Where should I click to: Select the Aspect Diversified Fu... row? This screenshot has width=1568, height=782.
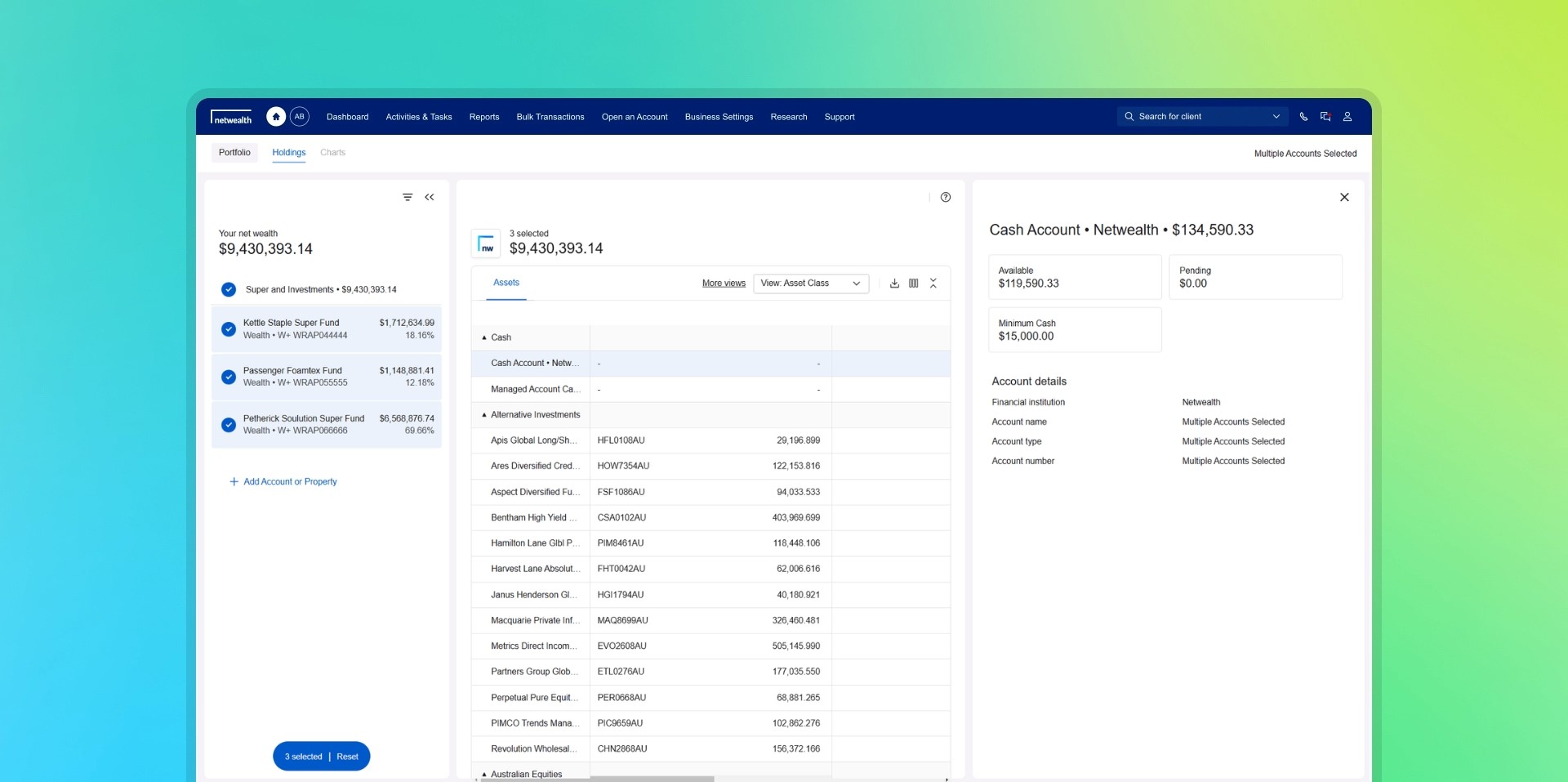(710, 492)
